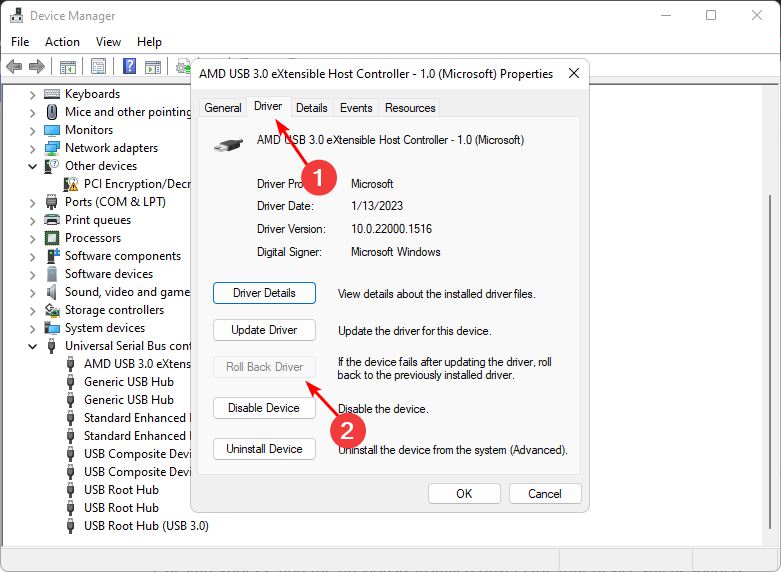Toggle the Show/Hide Action Pane toolbar icon

[x=153, y=66]
